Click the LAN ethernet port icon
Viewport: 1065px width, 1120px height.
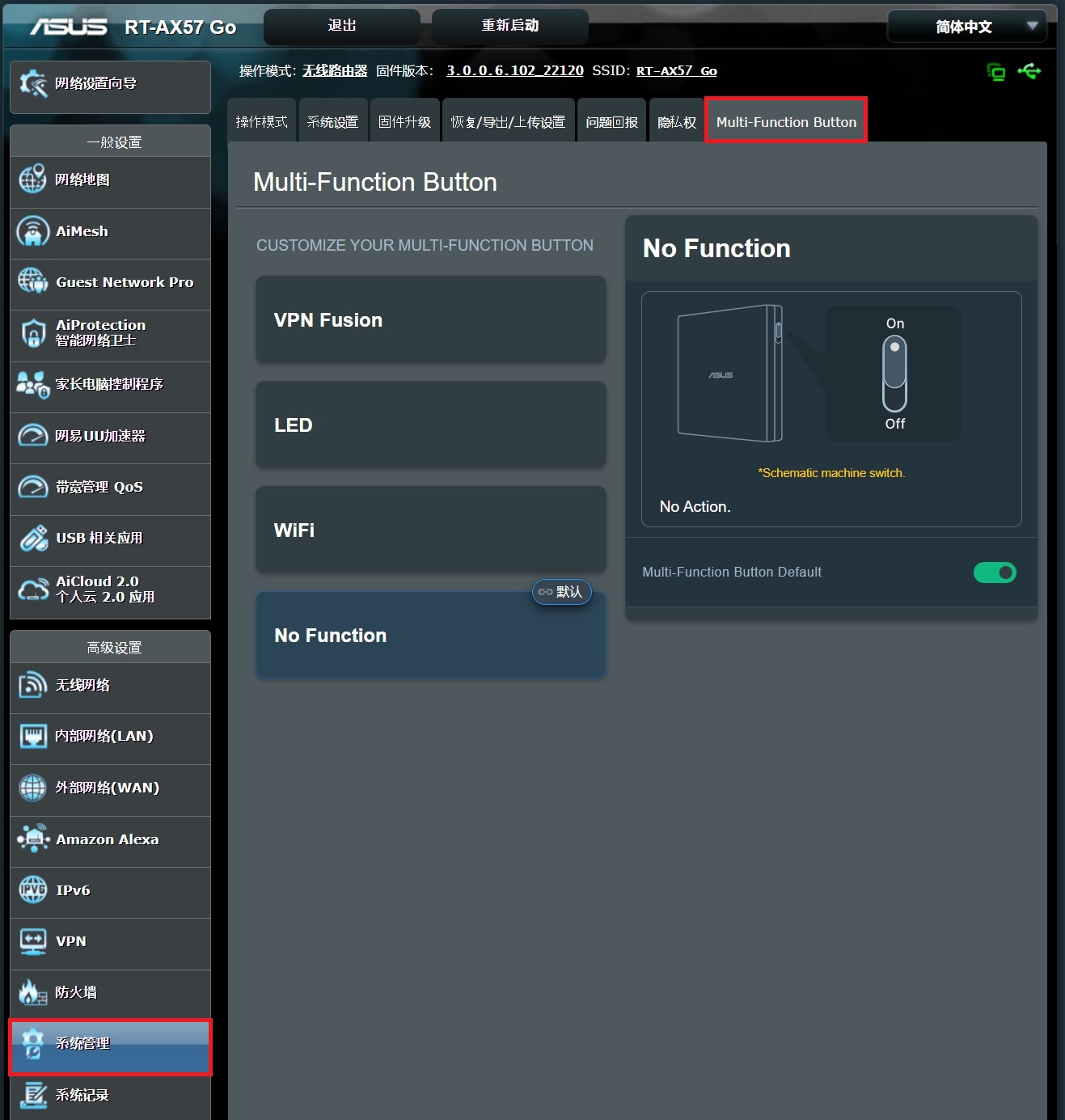point(32,736)
